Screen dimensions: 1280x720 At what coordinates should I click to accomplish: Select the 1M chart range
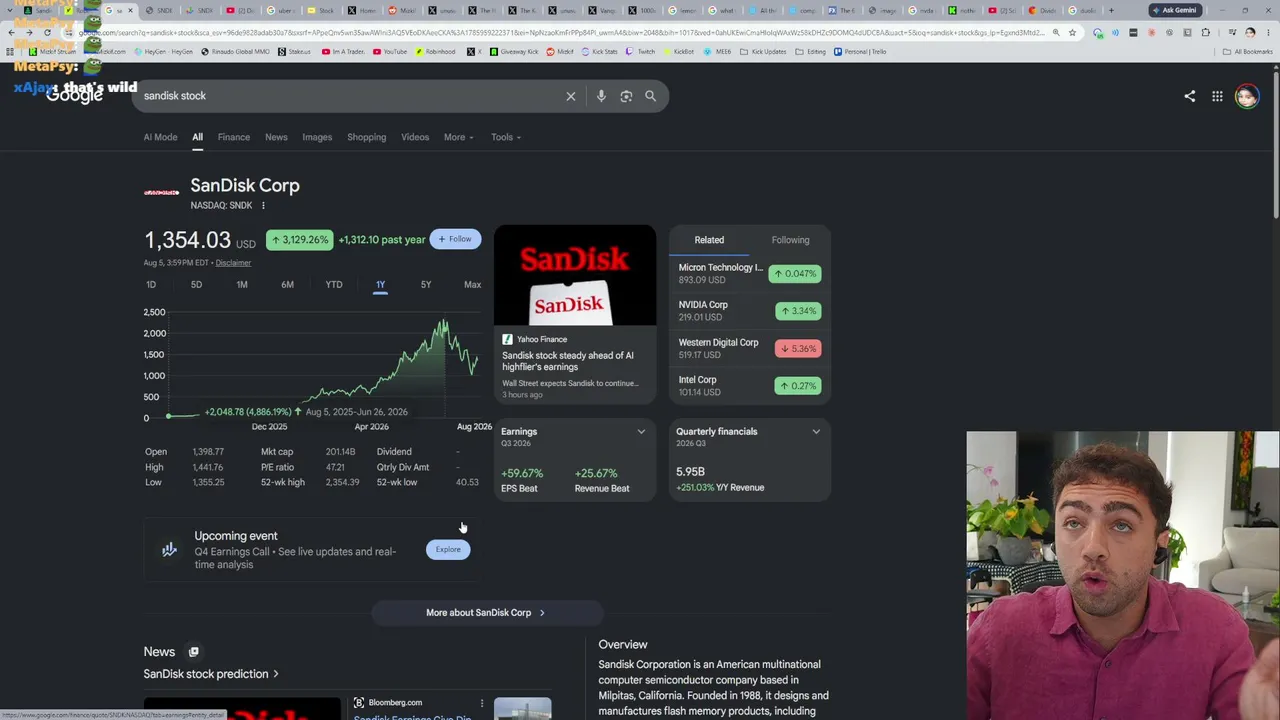click(242, 285)
